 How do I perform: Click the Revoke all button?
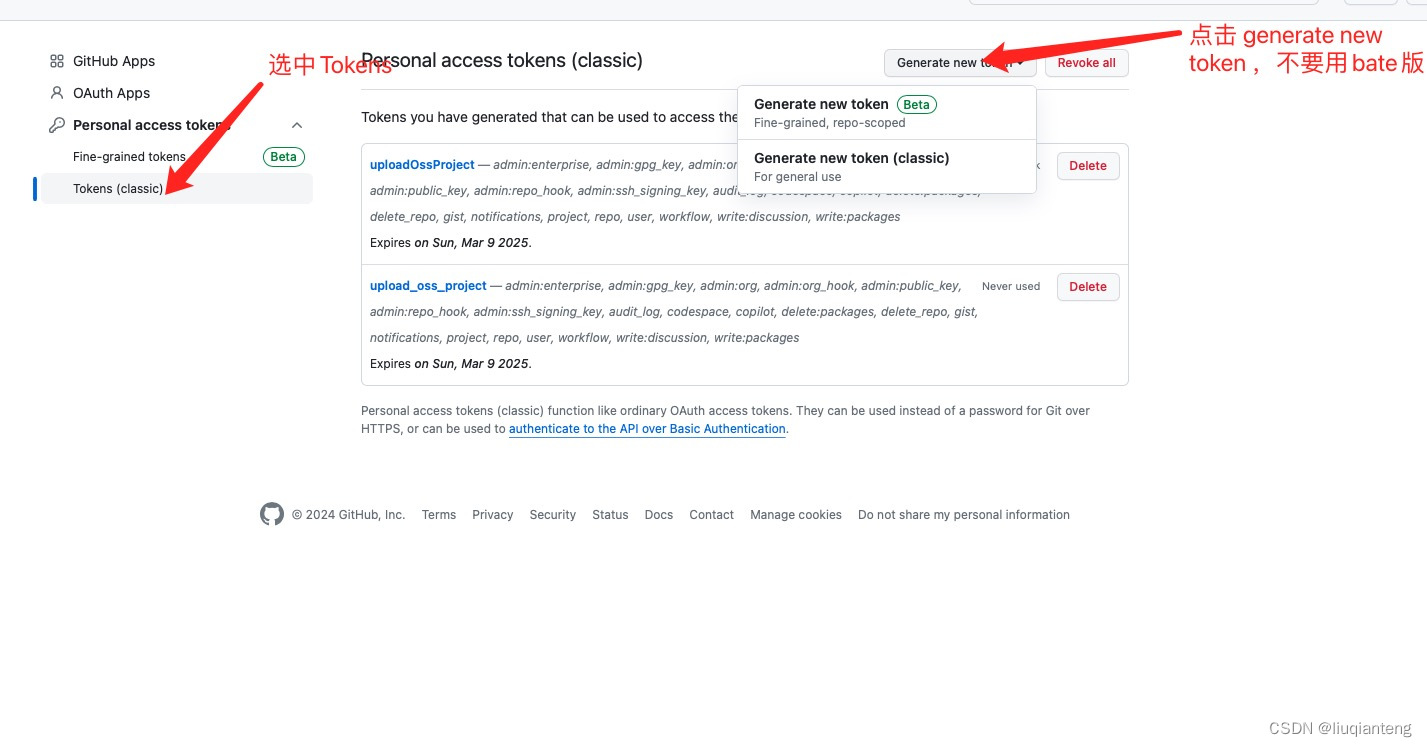pyautogui.click(x=1087, y=63)
